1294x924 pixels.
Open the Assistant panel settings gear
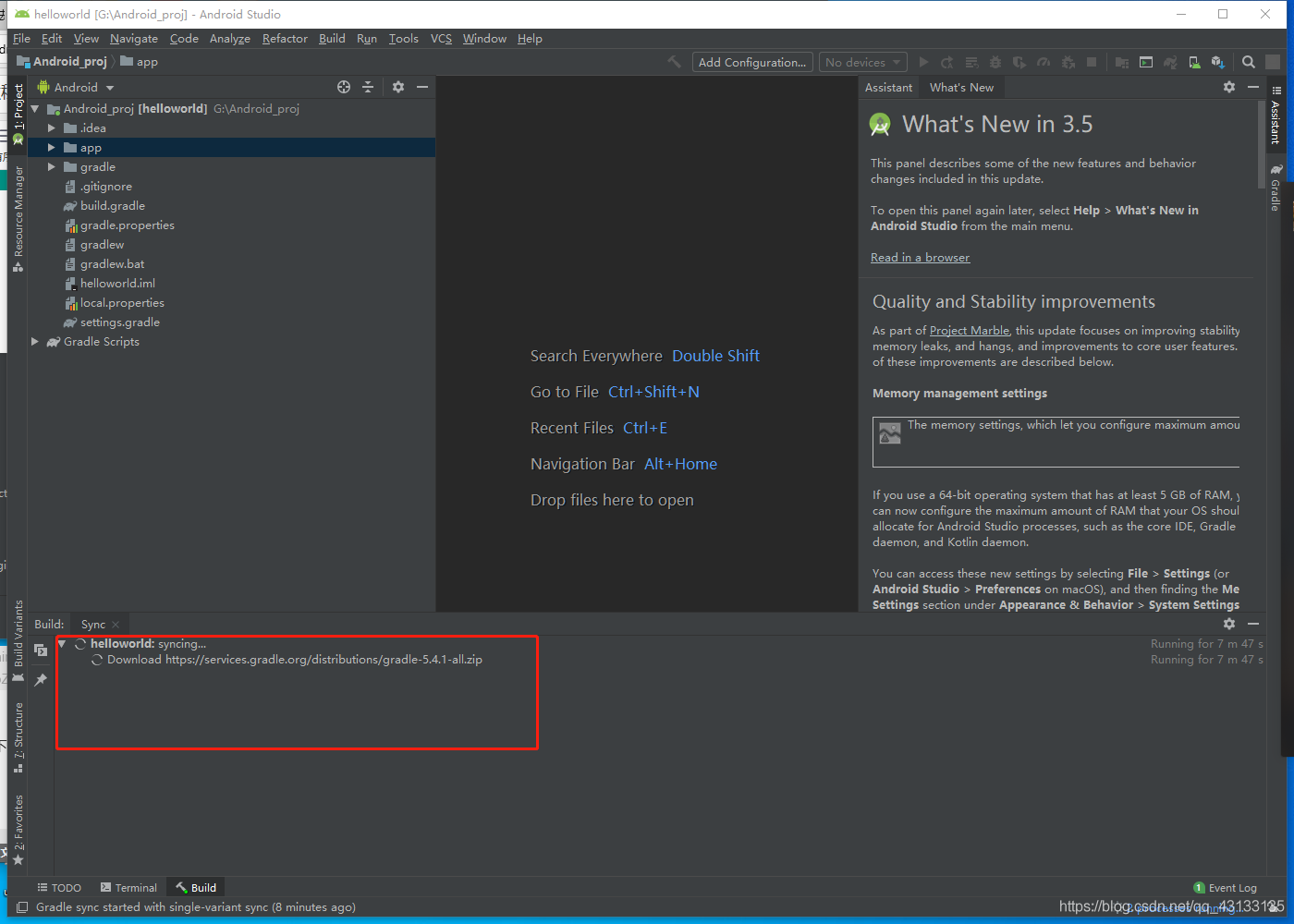click(1229, 87)
